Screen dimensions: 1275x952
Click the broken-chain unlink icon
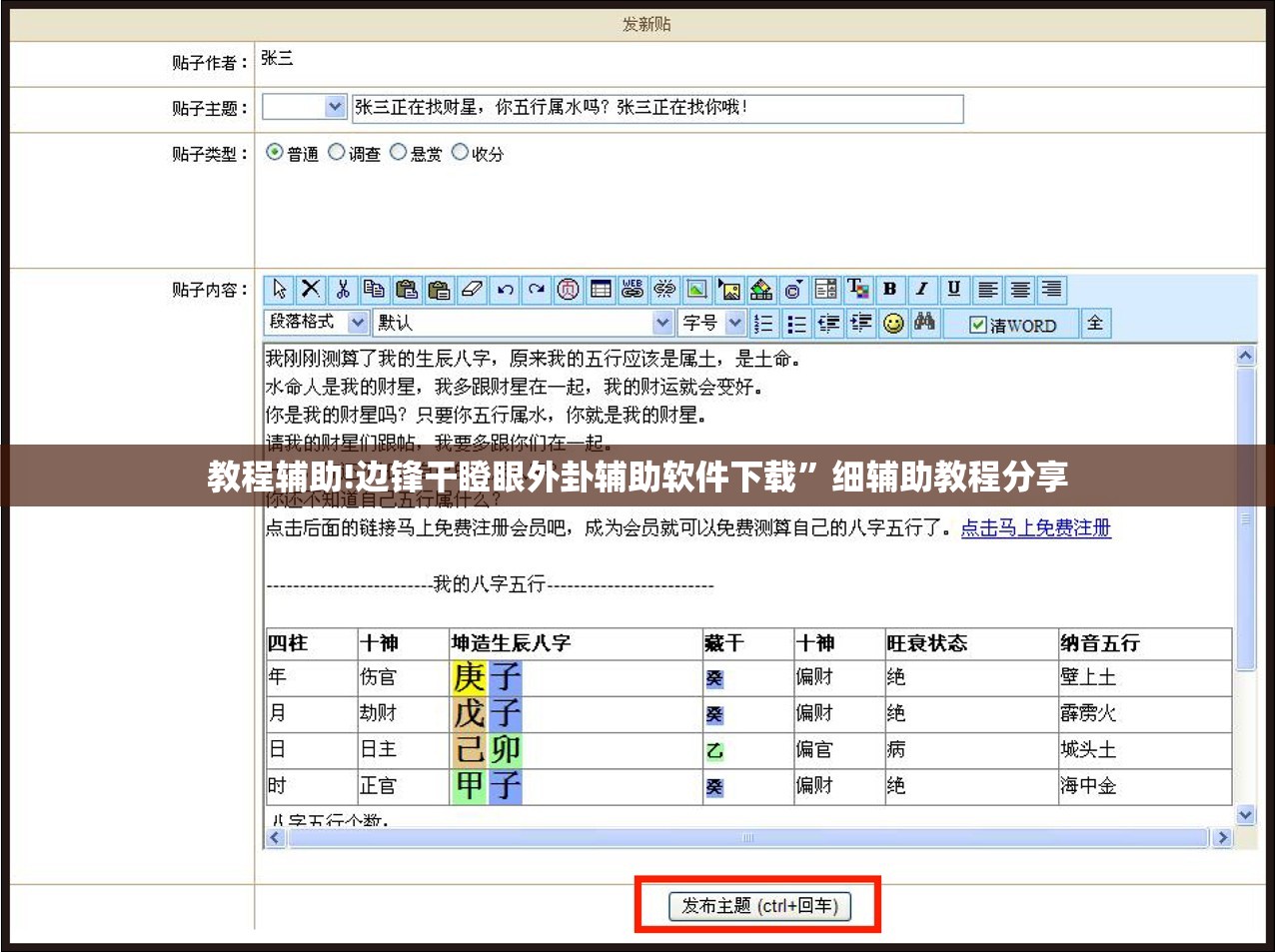tap(664, 290)
